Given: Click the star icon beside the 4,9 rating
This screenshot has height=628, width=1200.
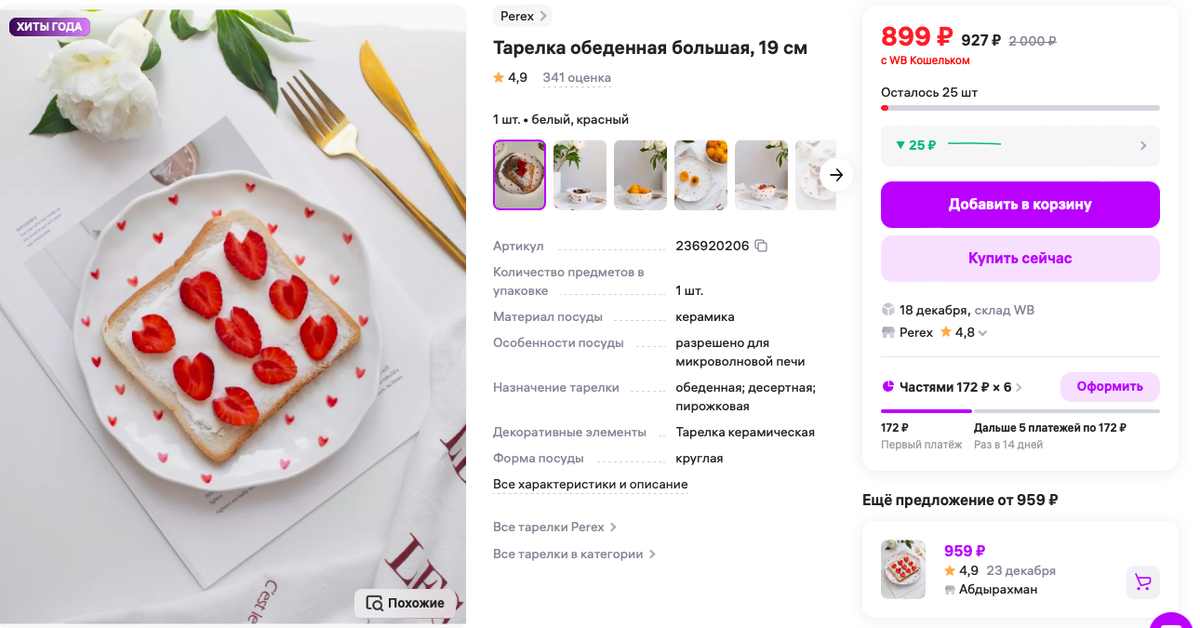Looking at the screenshot, I should (497, 77).
